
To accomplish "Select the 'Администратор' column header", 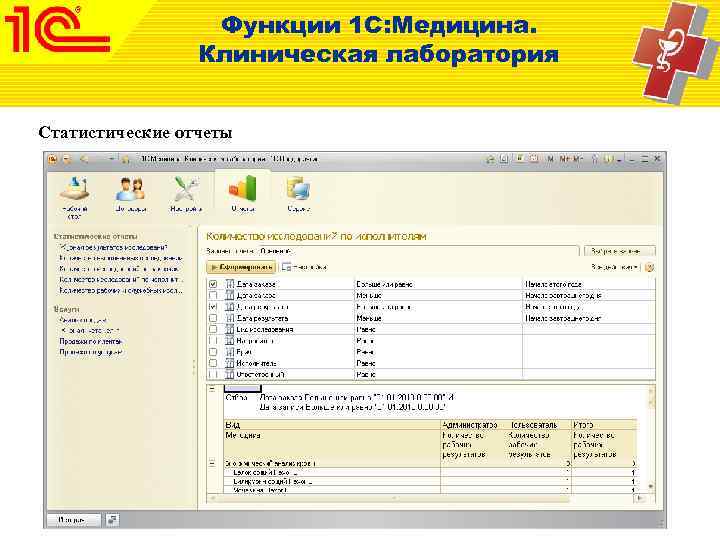I will 470,425.
